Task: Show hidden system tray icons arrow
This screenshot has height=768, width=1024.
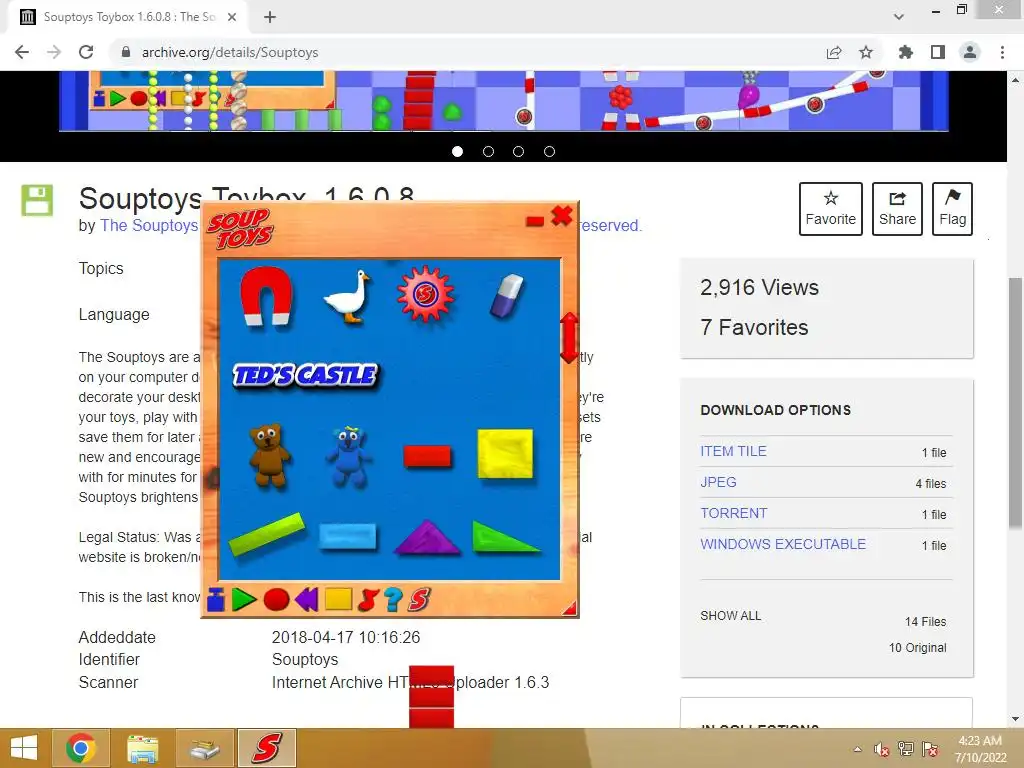Action: coord(857,749)
